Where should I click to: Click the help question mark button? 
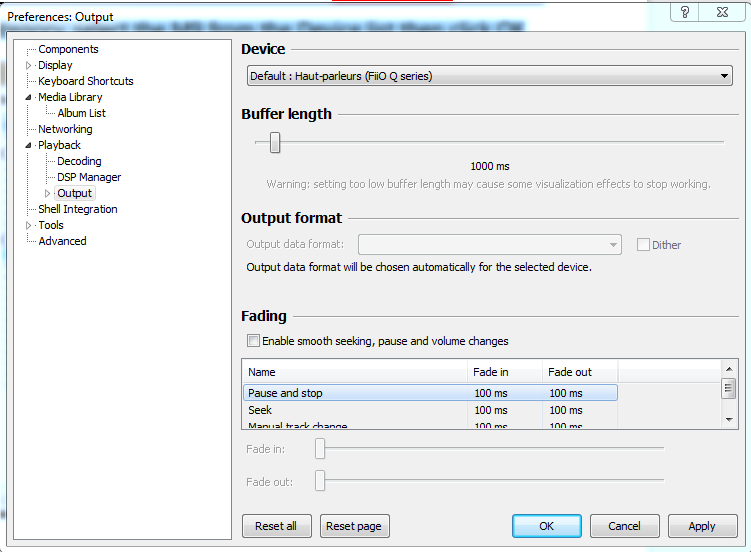point(684,12)
